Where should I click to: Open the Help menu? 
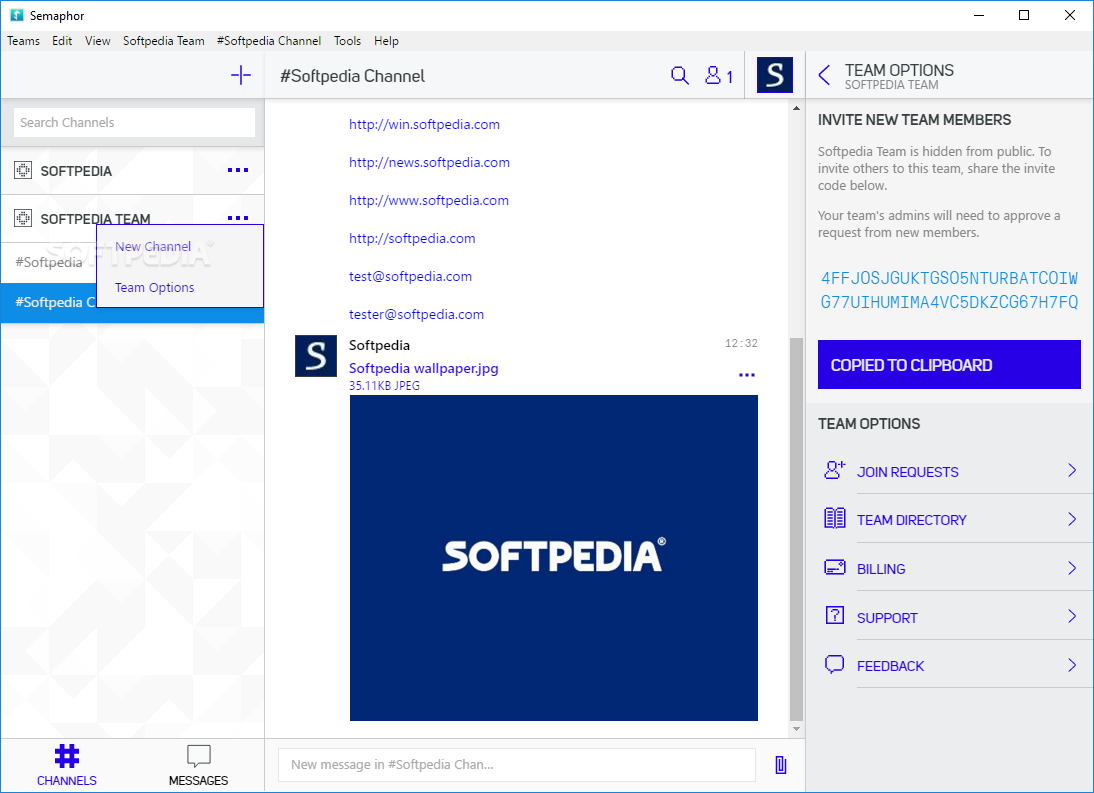386,40
